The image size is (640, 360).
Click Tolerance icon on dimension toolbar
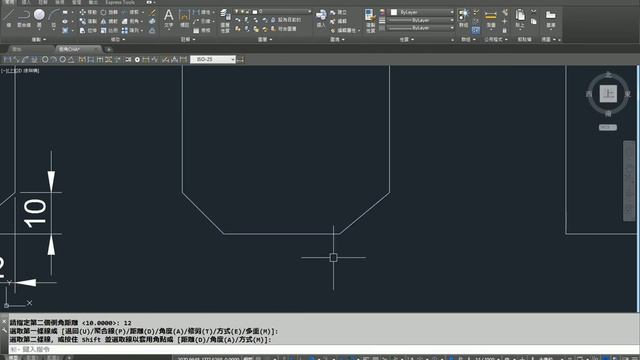[x=128, y=60]
